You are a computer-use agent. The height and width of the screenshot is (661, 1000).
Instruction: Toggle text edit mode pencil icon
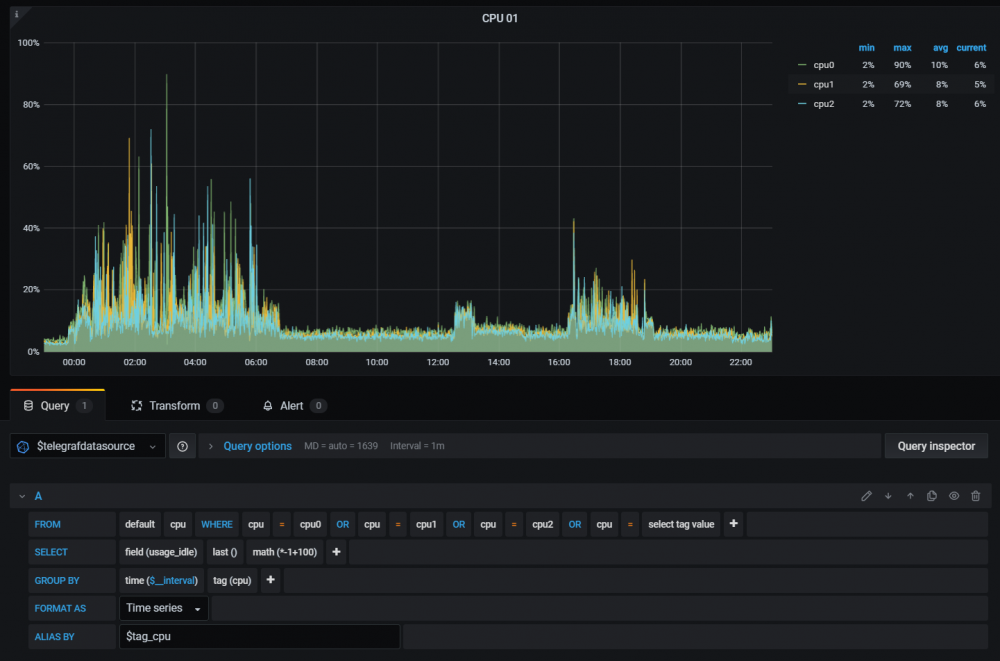(866, 496)
